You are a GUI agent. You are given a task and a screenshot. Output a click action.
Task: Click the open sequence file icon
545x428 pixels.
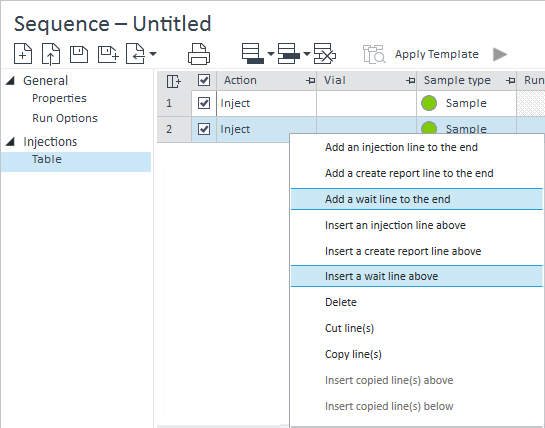tap(51, 54)
